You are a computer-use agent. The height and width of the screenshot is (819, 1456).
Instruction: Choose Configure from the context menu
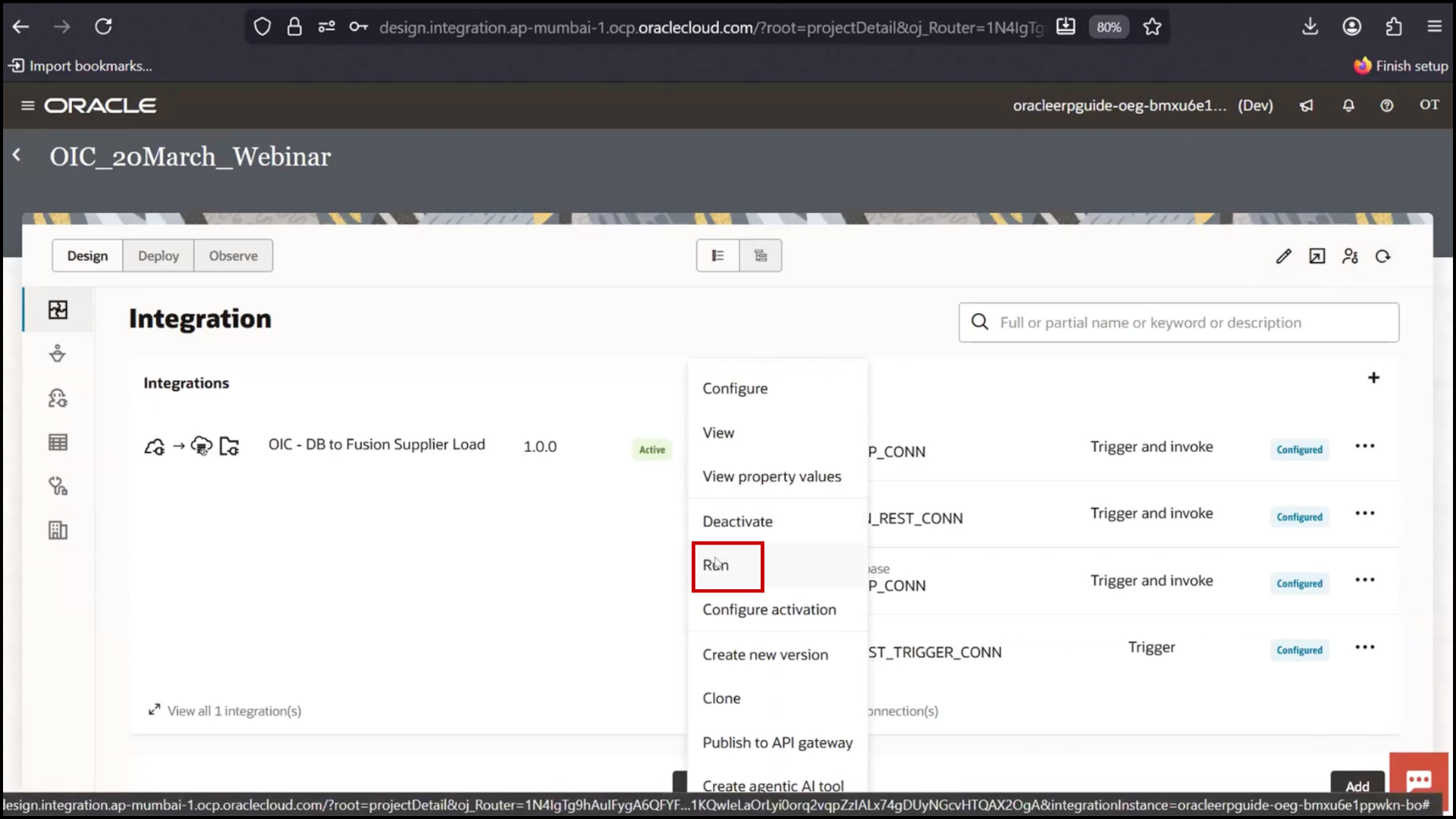(x=777, y=388)
